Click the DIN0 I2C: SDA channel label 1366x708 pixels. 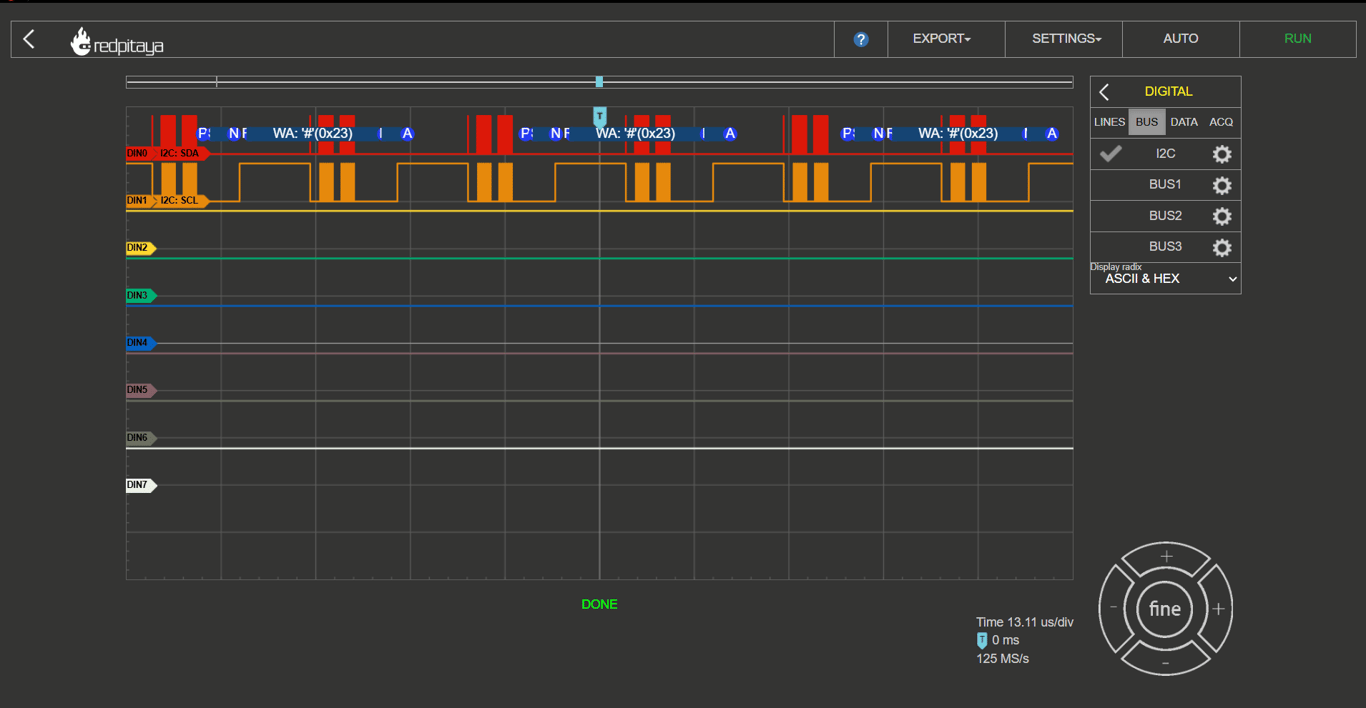click(167, 153)
